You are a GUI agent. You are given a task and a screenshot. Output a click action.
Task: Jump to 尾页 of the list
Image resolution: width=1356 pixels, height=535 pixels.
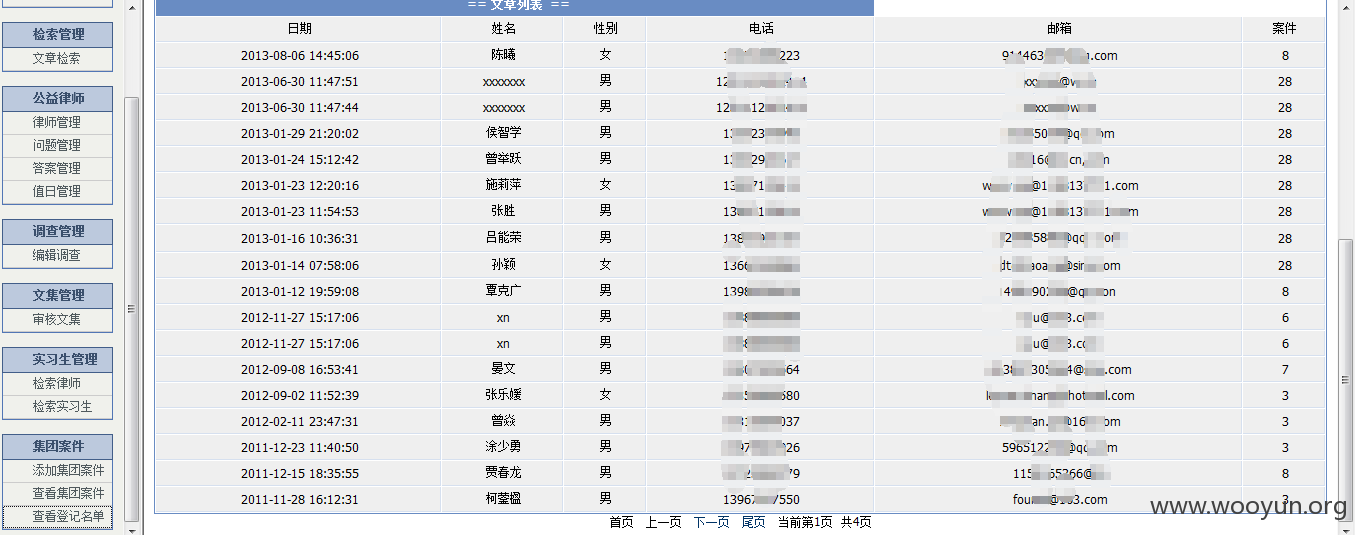(753, 523)
